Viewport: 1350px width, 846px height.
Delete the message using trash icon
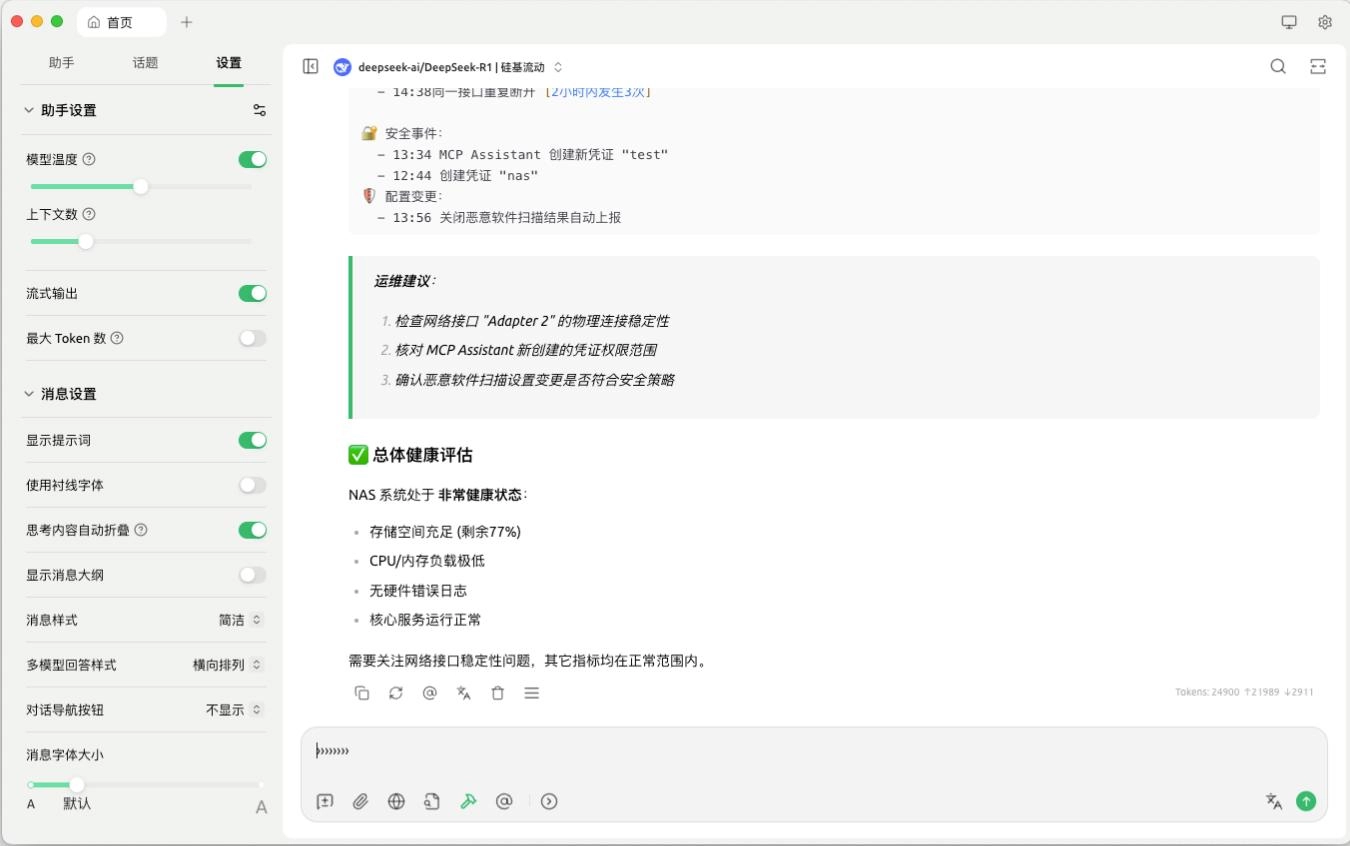498,693
